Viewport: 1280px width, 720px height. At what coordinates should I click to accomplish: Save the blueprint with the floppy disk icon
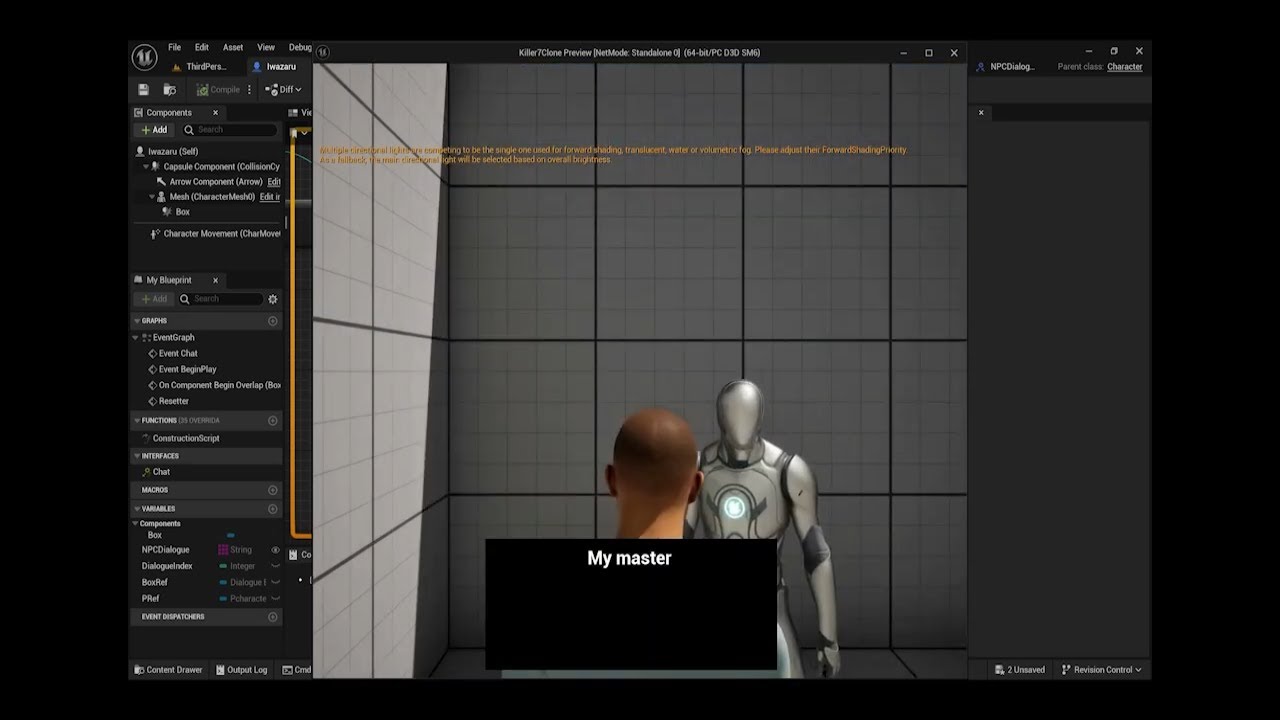click(143, 90)
